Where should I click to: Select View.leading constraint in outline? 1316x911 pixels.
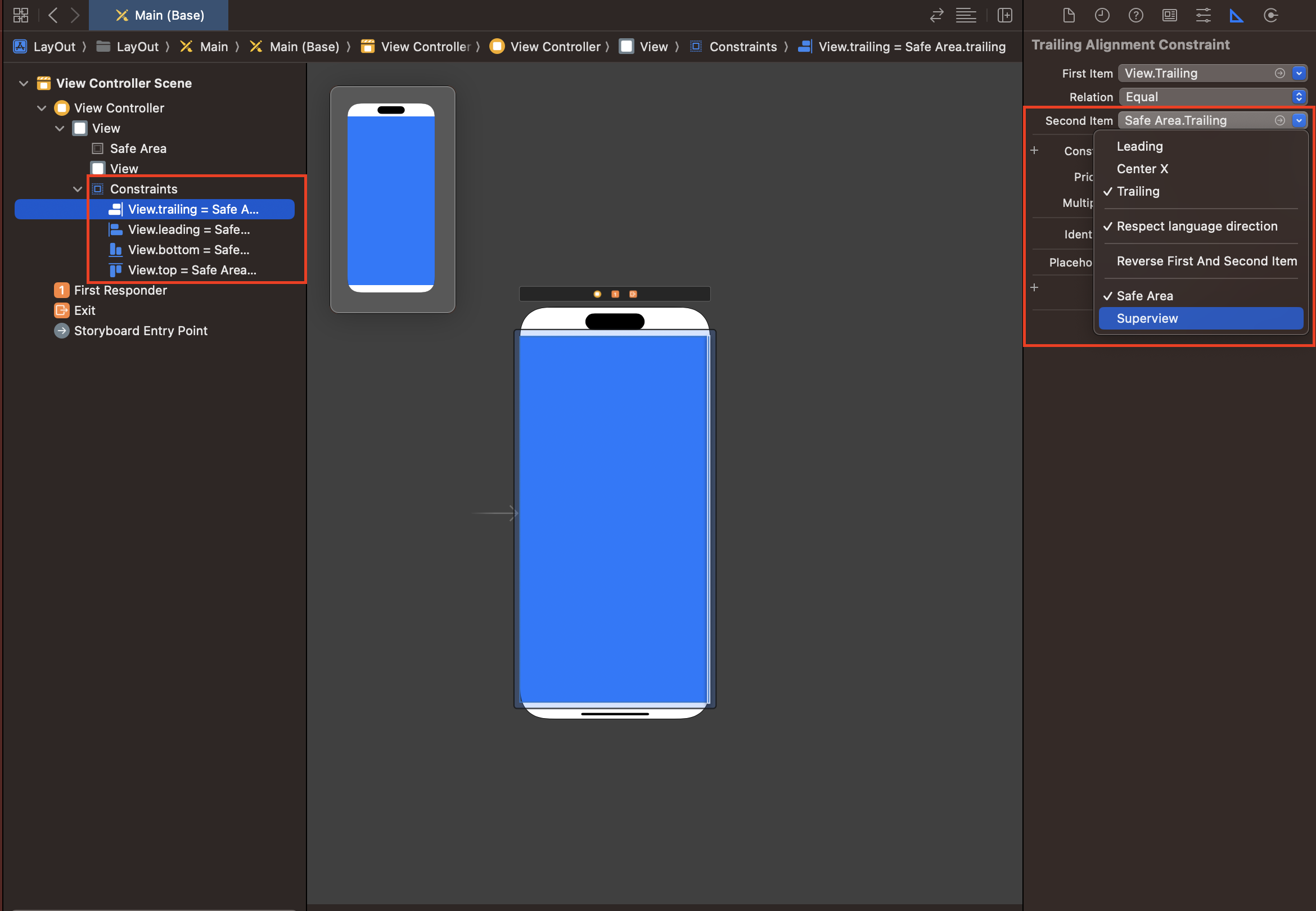pos(188,229)
